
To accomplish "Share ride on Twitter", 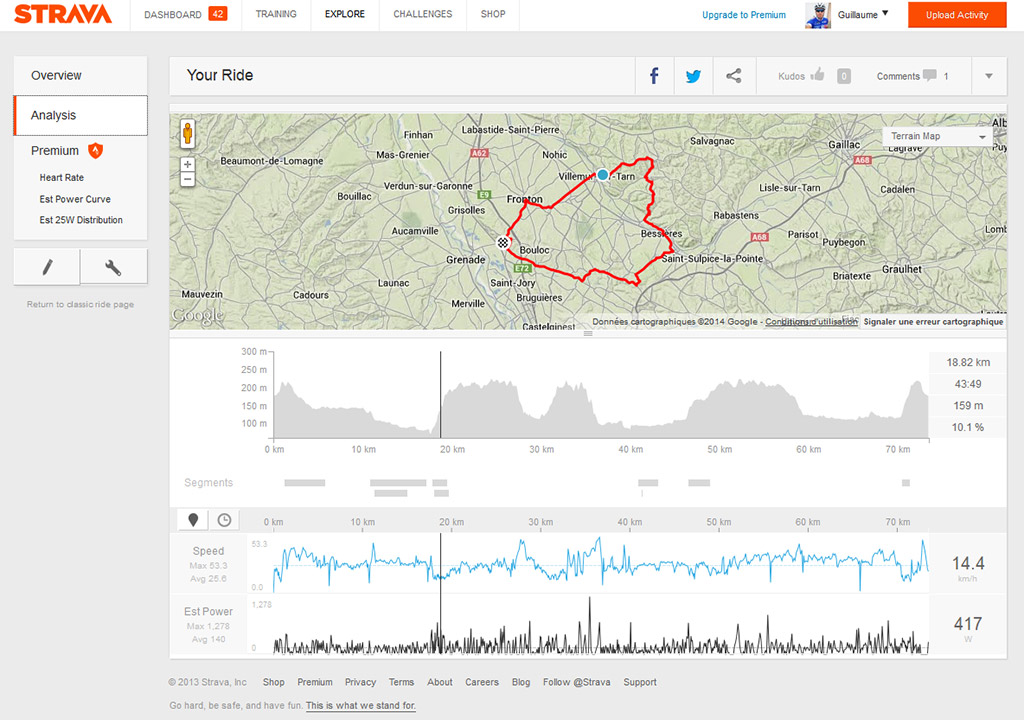I will tap(694, 76).
